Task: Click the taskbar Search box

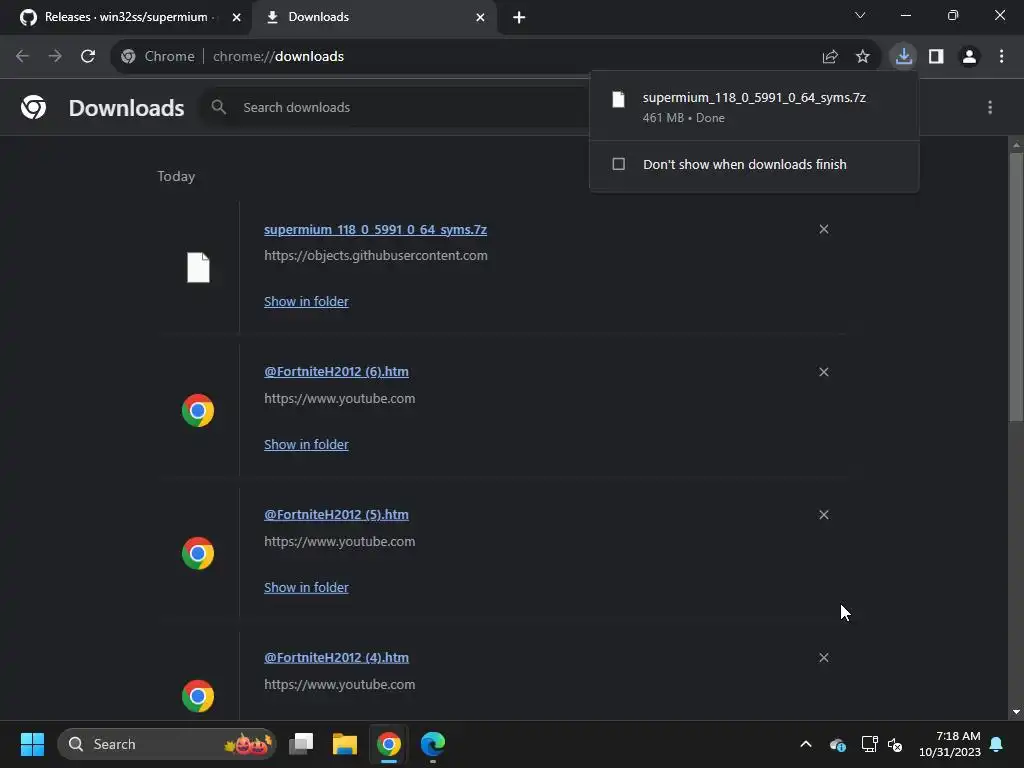Action: tap(167, 744)
